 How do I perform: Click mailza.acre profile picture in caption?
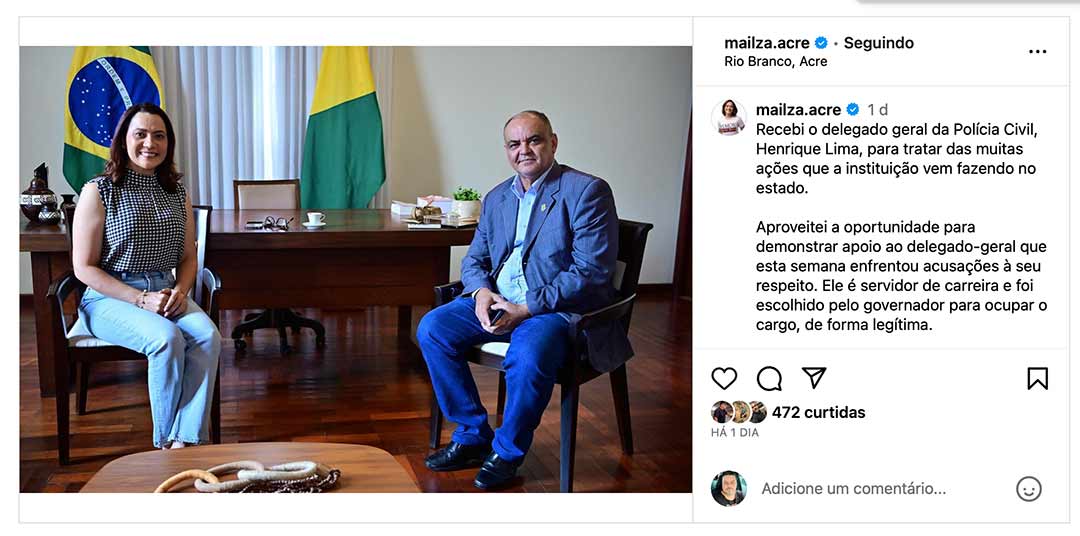729,117
